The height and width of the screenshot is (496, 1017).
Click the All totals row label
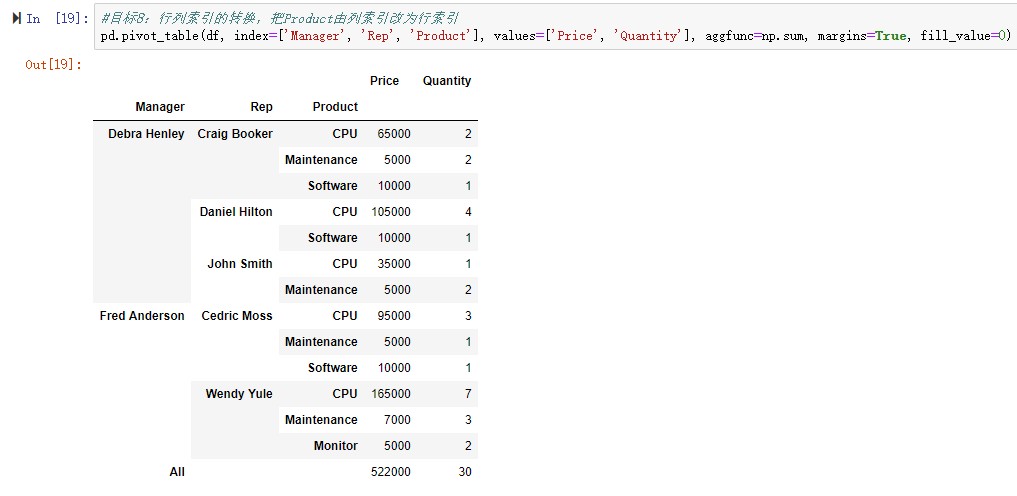(x=177, y=472)
